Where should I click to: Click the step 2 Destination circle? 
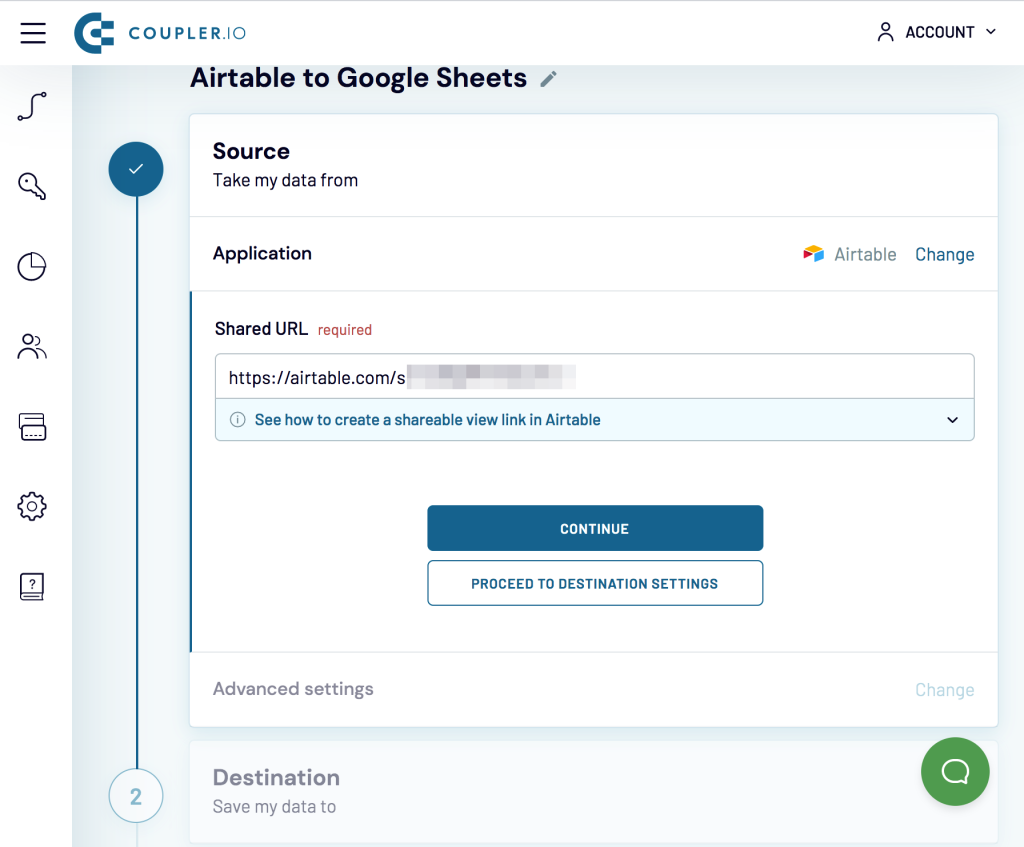coord(136,796)
